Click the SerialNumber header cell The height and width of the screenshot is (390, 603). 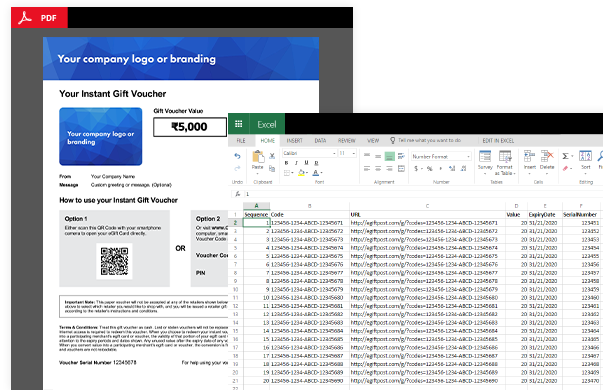click(581, 215)
